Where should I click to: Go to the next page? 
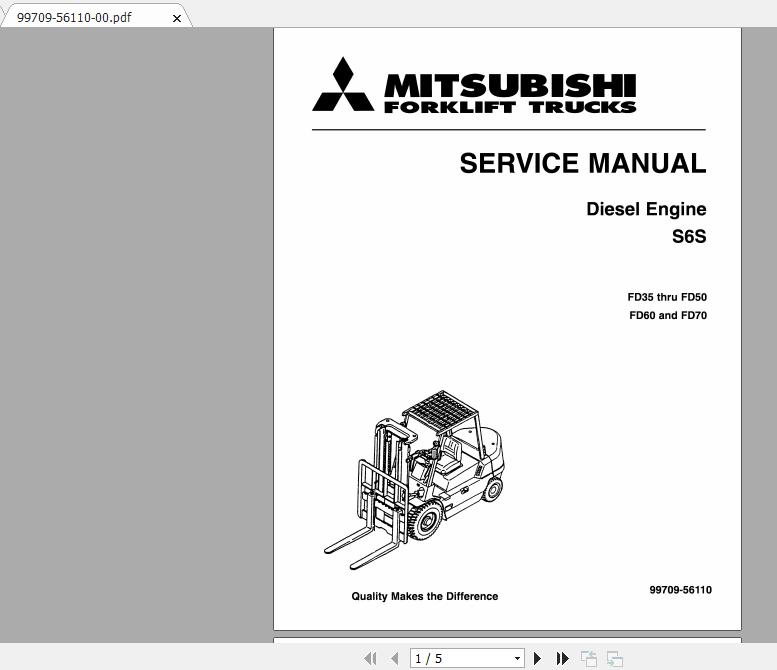tap(537, 659)
